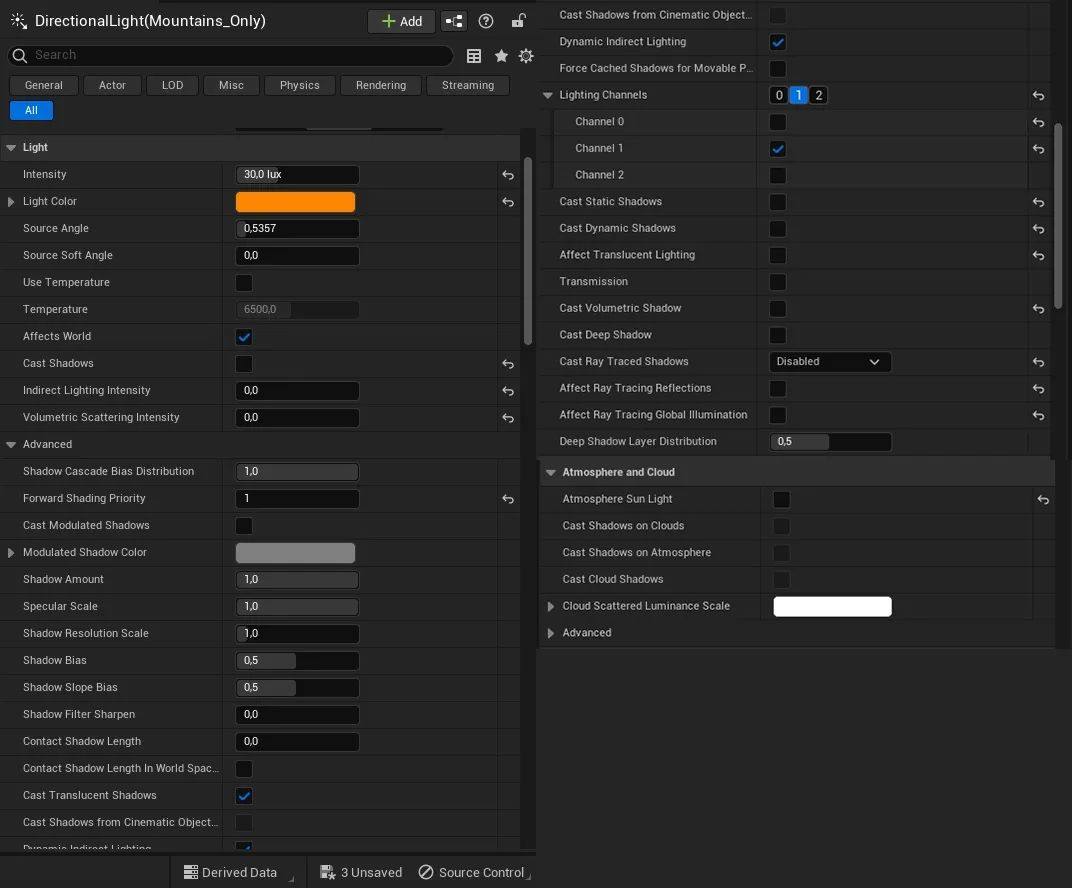Enable the Cast Shadows checkbox
This screenshot has height=888, width=1072.
(244, 364)
